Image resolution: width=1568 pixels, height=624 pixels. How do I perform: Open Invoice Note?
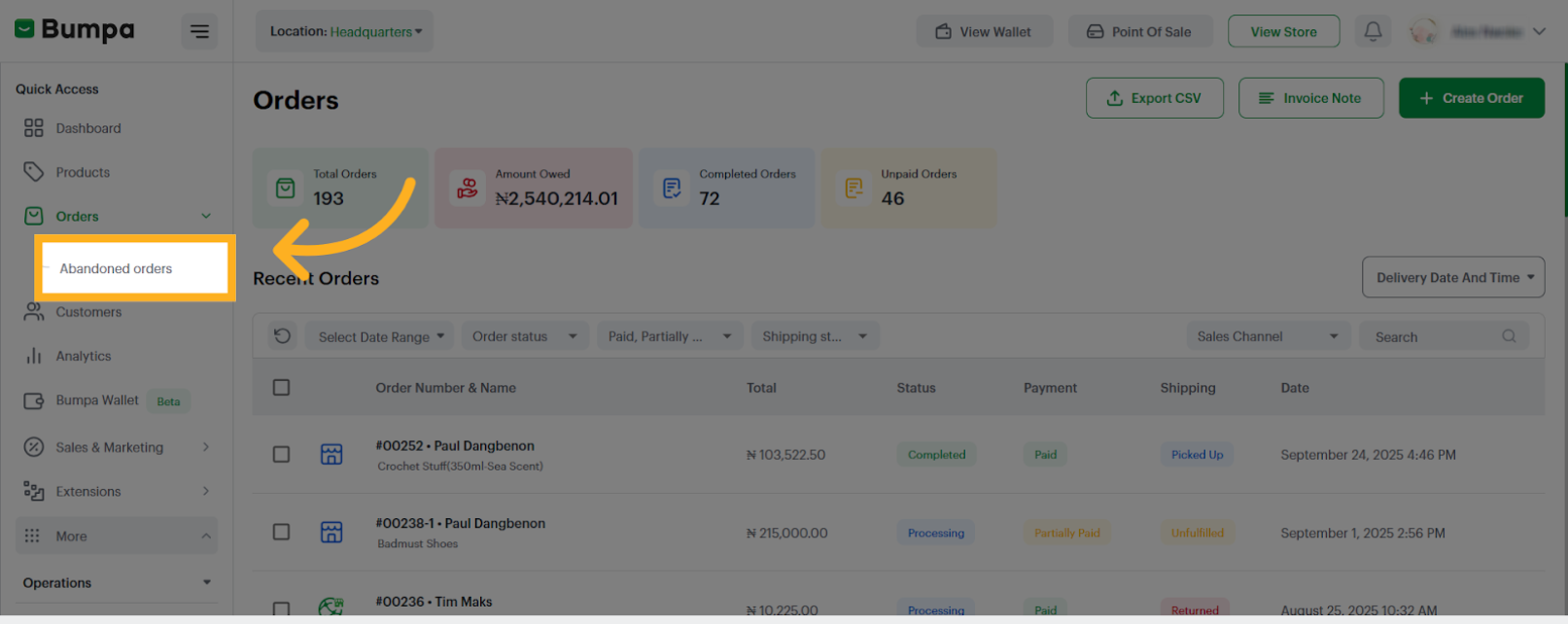coord(1310,98)
